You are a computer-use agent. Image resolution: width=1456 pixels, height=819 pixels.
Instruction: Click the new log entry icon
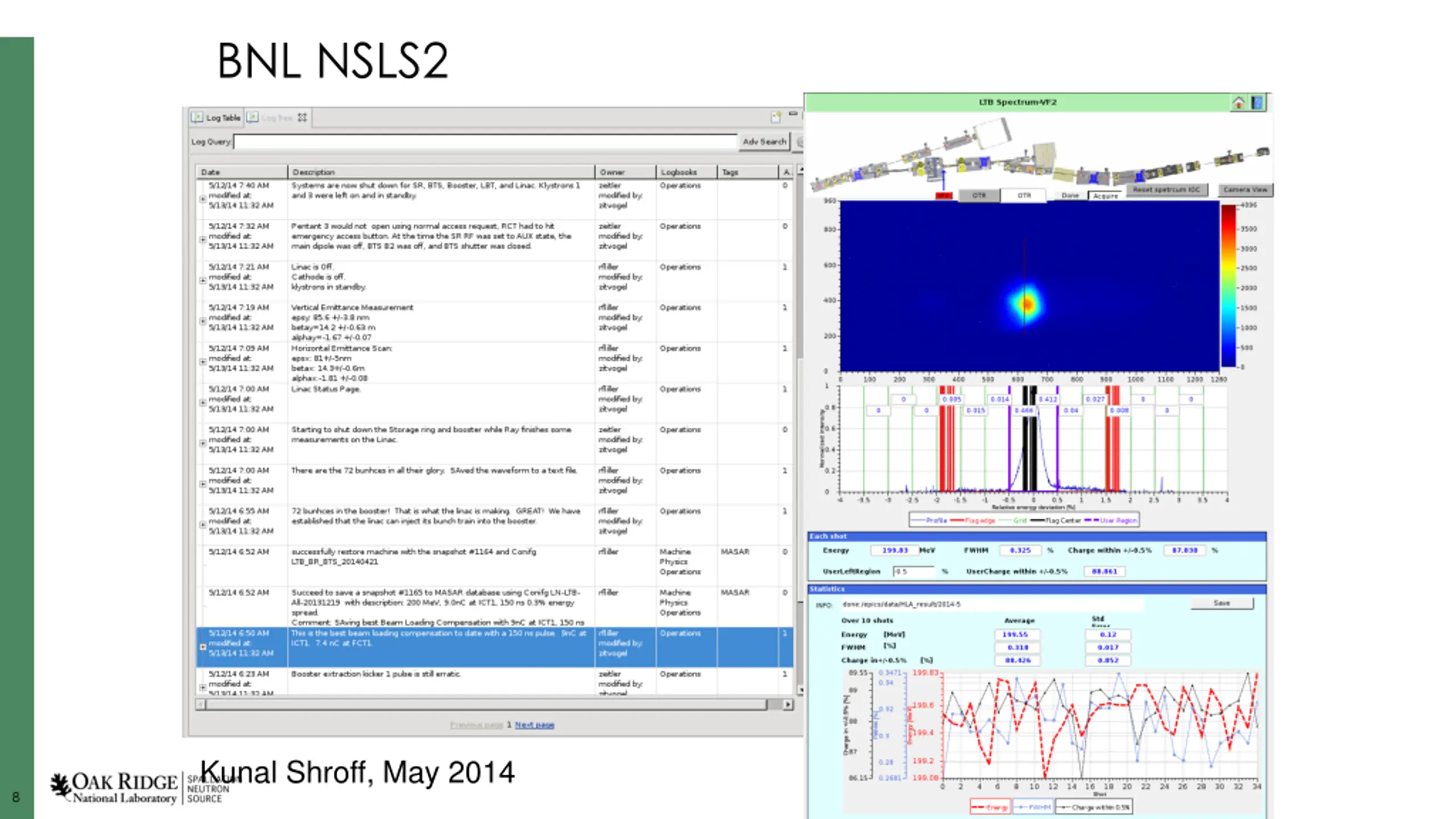[x=776, y=117]
